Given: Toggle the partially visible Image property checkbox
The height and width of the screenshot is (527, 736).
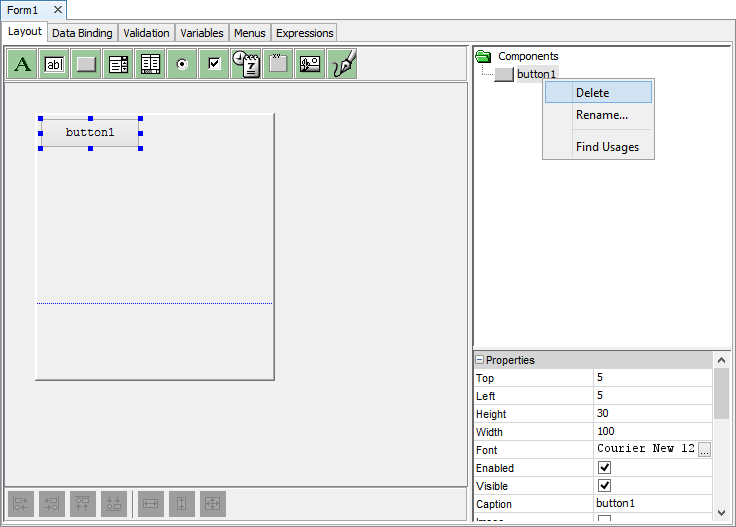Looking at the screenshot, I should click(x=604, y=519).
